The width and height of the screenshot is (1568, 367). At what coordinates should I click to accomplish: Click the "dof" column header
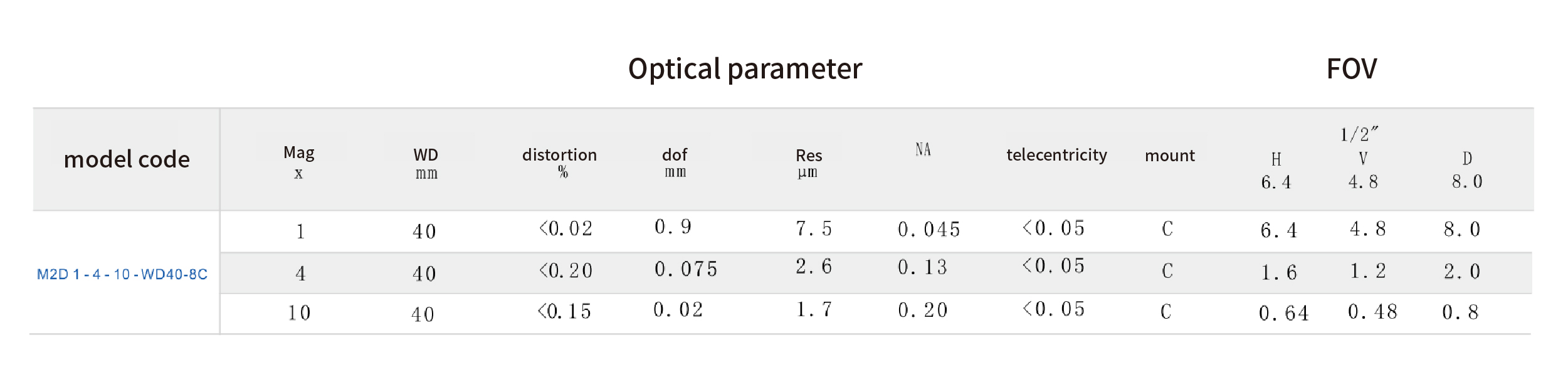[x=675, y=155]
